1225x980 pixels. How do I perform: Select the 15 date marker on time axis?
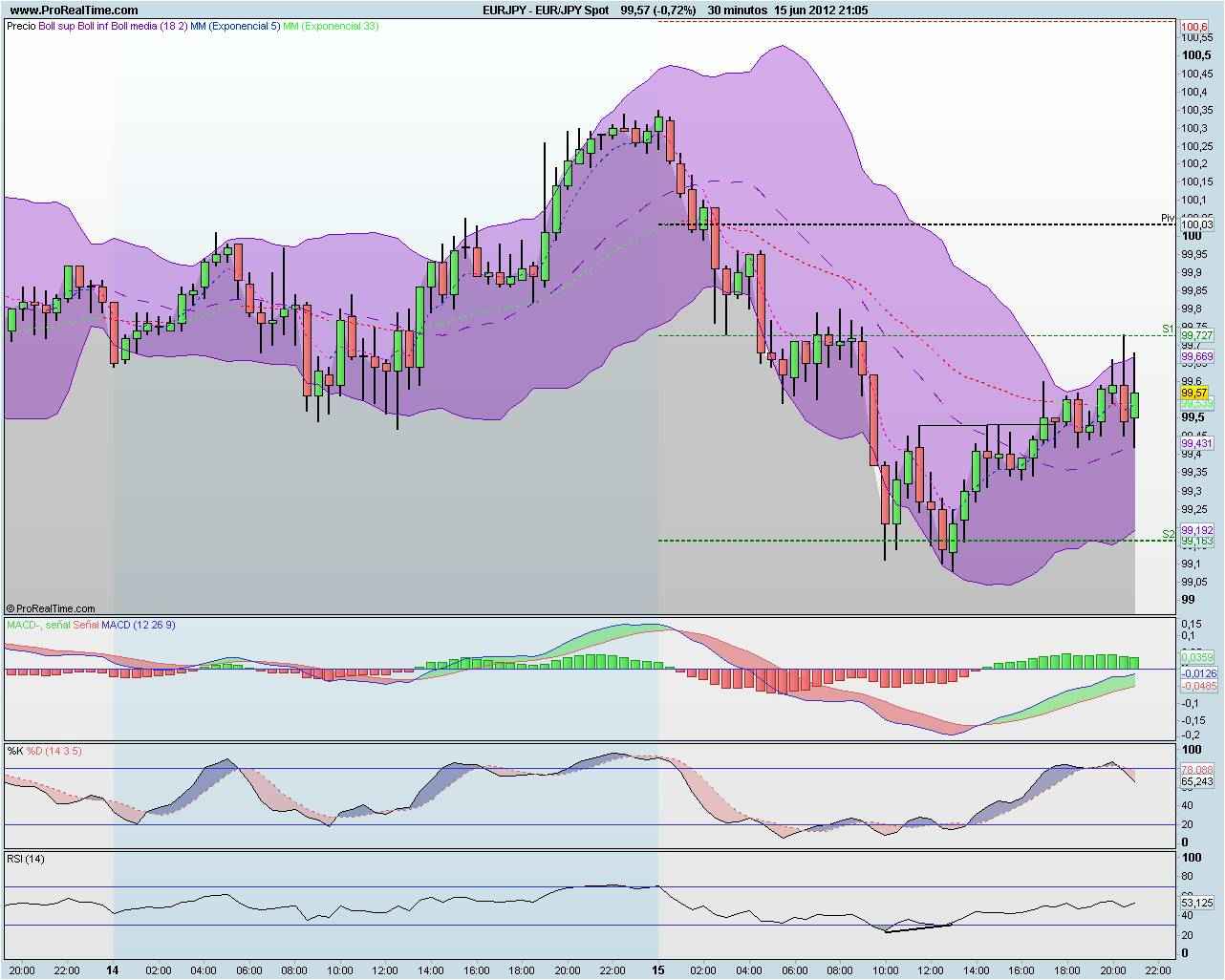point(657,969)
